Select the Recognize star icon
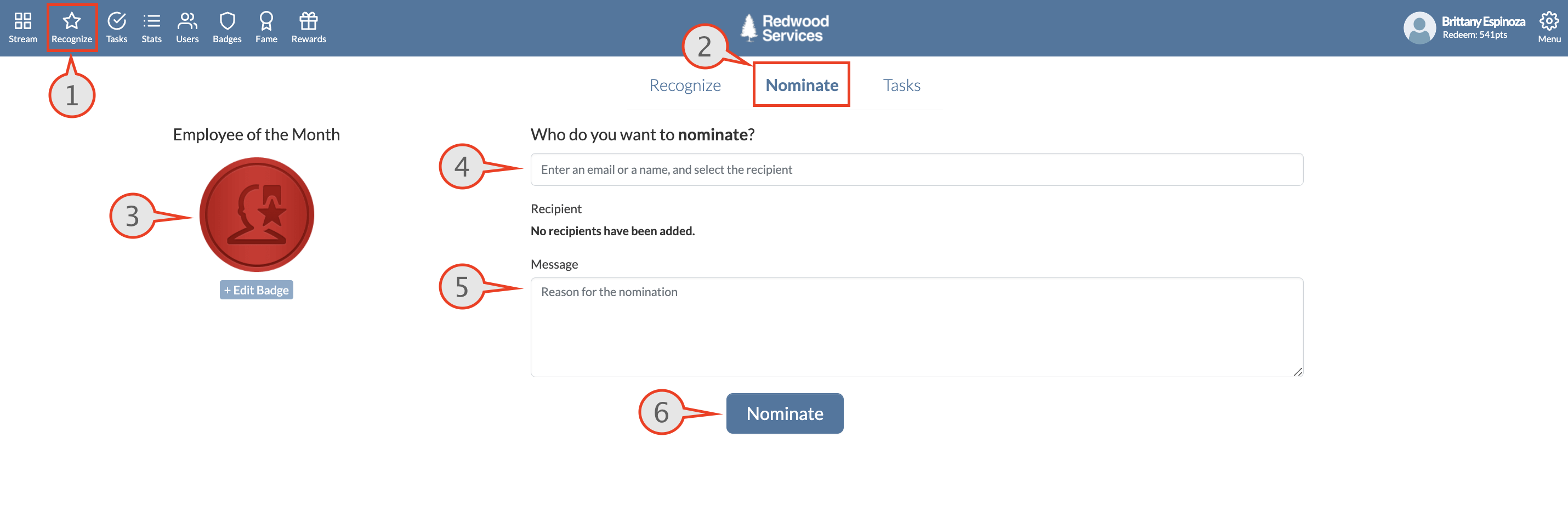Viewport: 1568px width, 511px height. [71, 21]
